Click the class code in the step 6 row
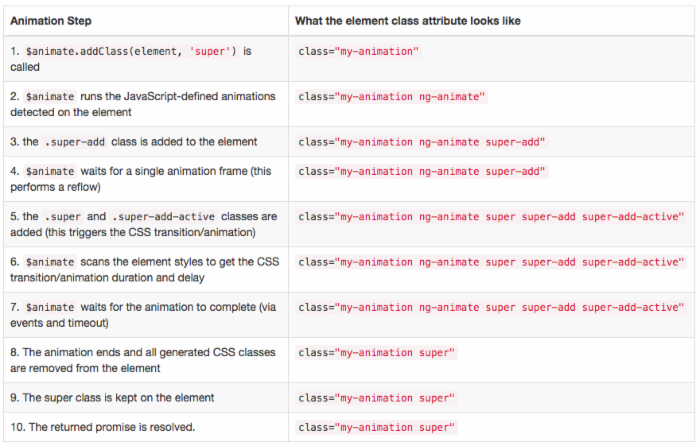 (x=491, y=261)
